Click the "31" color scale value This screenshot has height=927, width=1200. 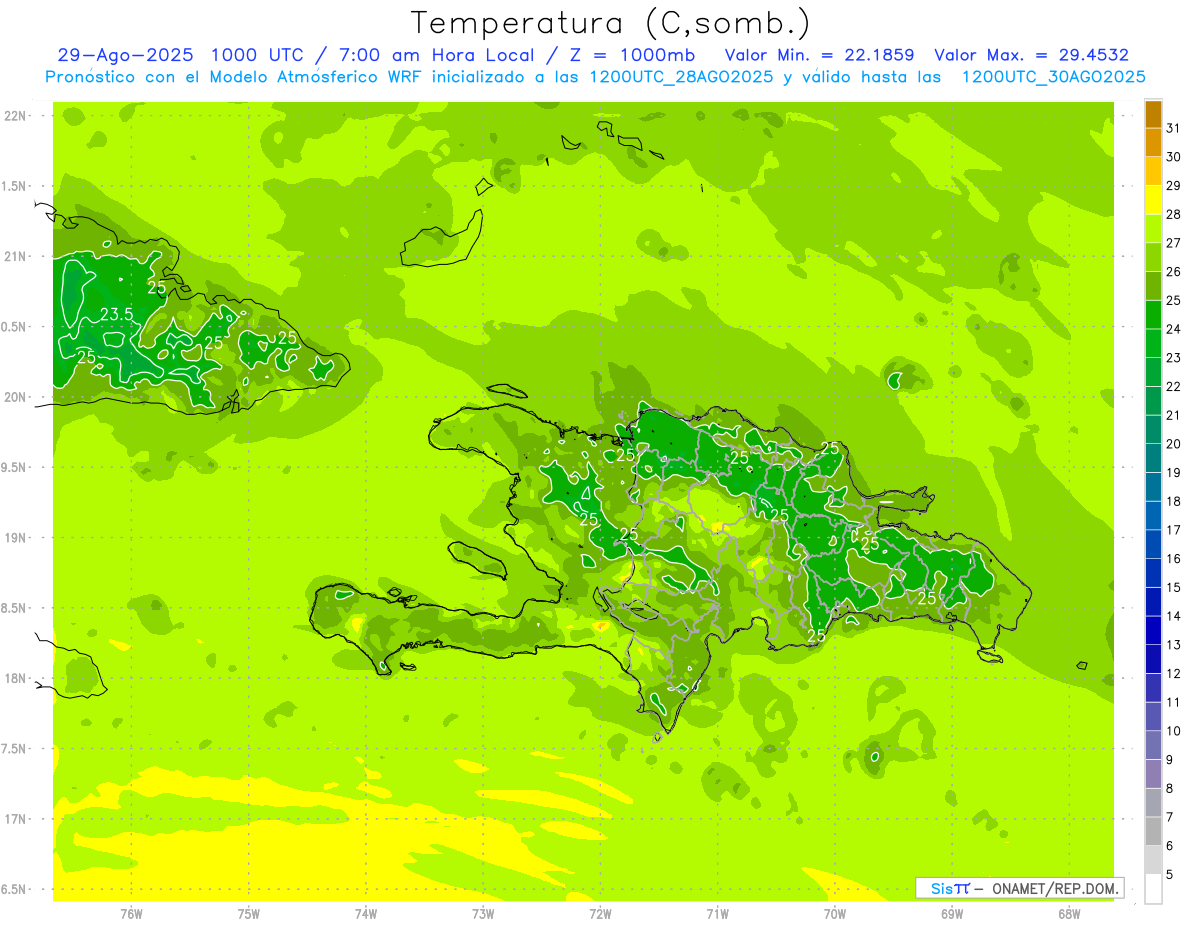[1174, 128]
